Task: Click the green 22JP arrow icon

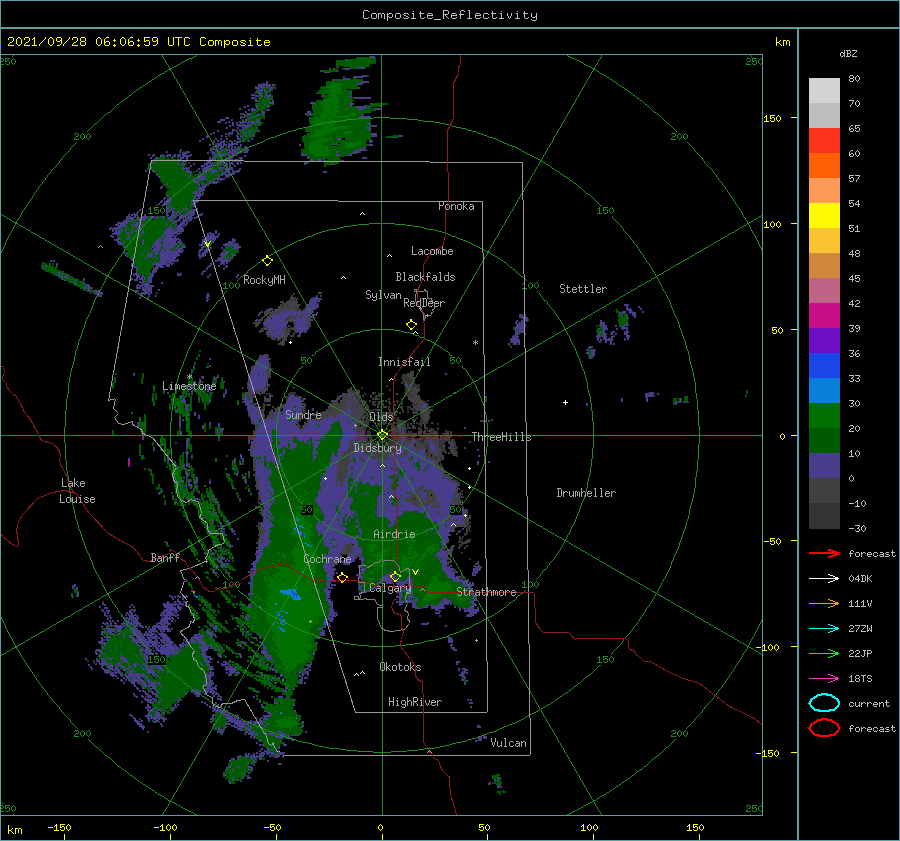Action: [x=824, y=653]
